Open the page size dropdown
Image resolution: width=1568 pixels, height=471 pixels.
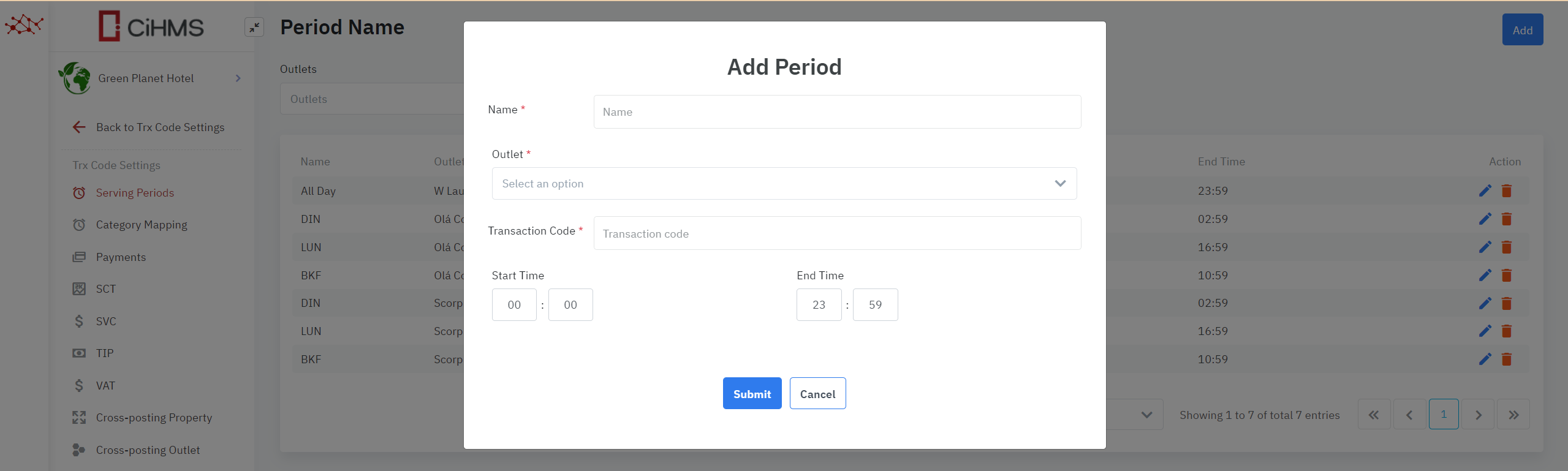tap(1146, 415)
